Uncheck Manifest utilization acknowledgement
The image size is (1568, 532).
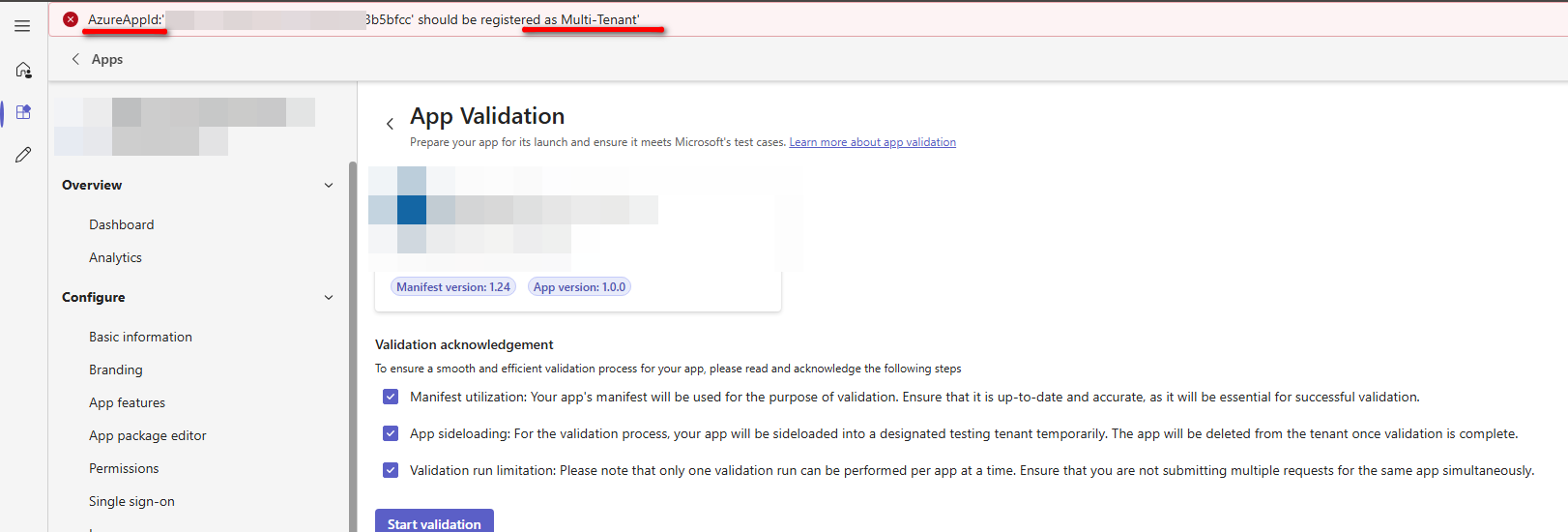(x=391, y=397)
